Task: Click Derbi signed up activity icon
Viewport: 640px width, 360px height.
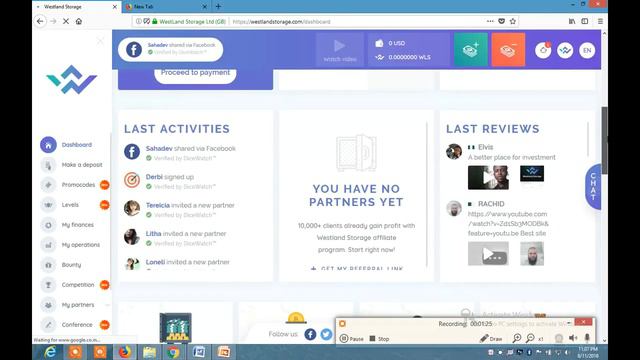Action: pyautogui.click(x=132, y=180)
